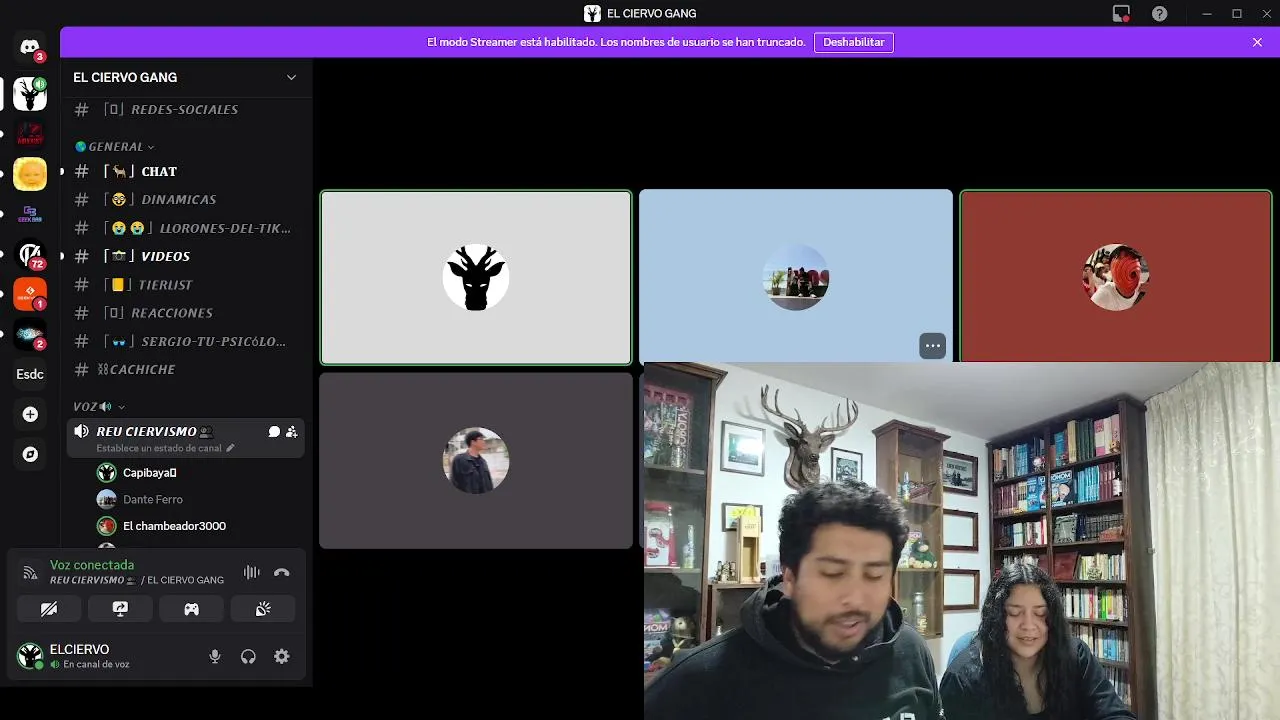Open the Geek Bar server icon
The width and height of the screenshot is (1280, 720).
(x=30, y=214)
